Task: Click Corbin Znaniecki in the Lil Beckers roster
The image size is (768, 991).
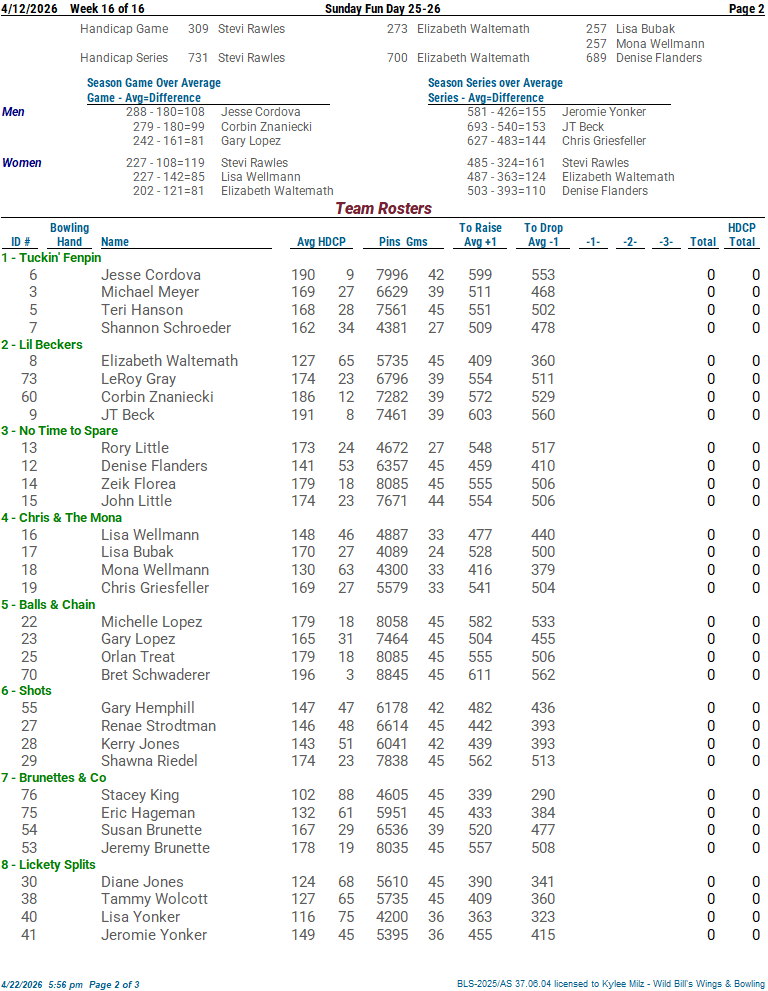Action: [157, 397]
